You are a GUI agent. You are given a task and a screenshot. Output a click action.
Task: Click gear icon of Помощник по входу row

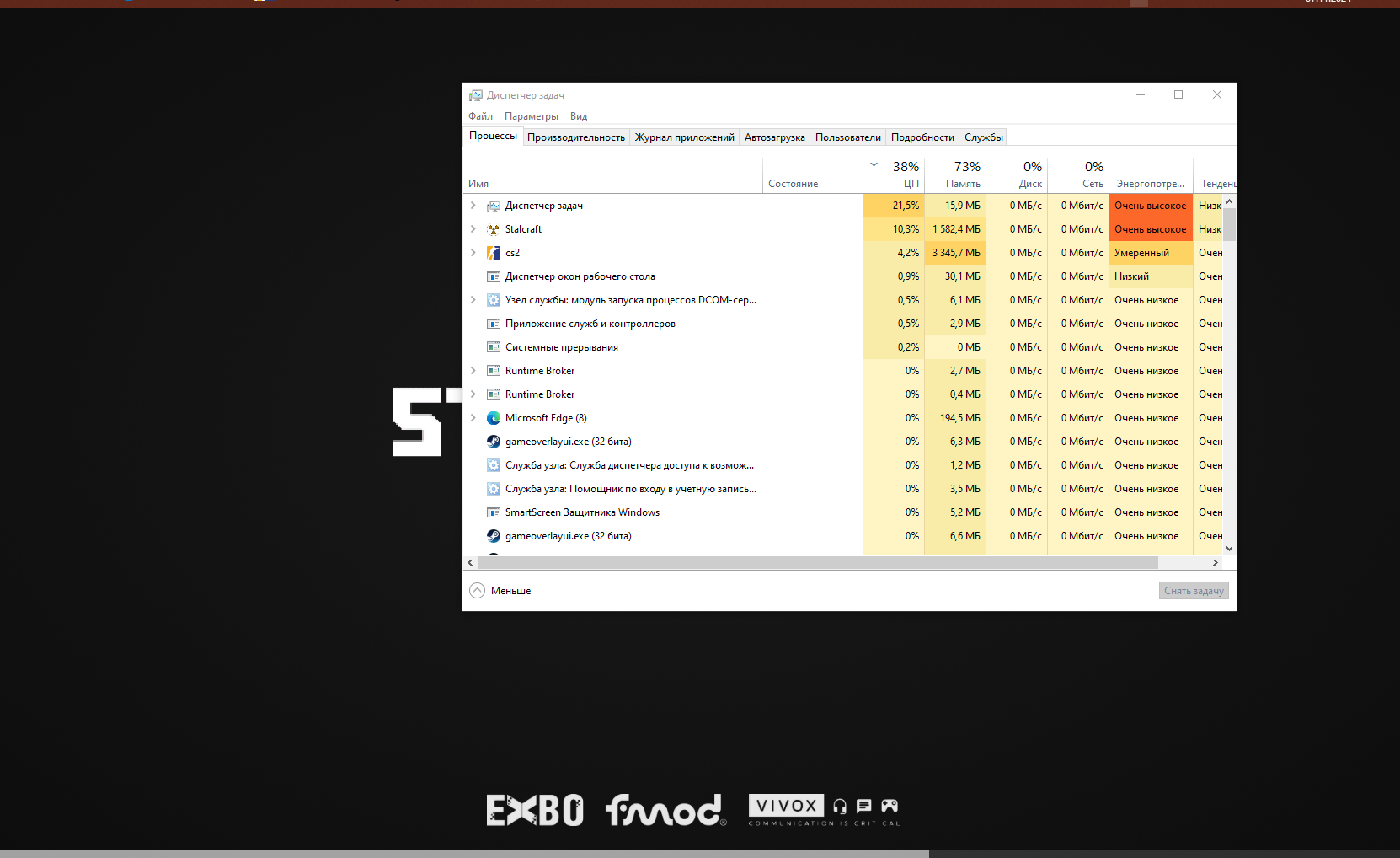point(494,489)
